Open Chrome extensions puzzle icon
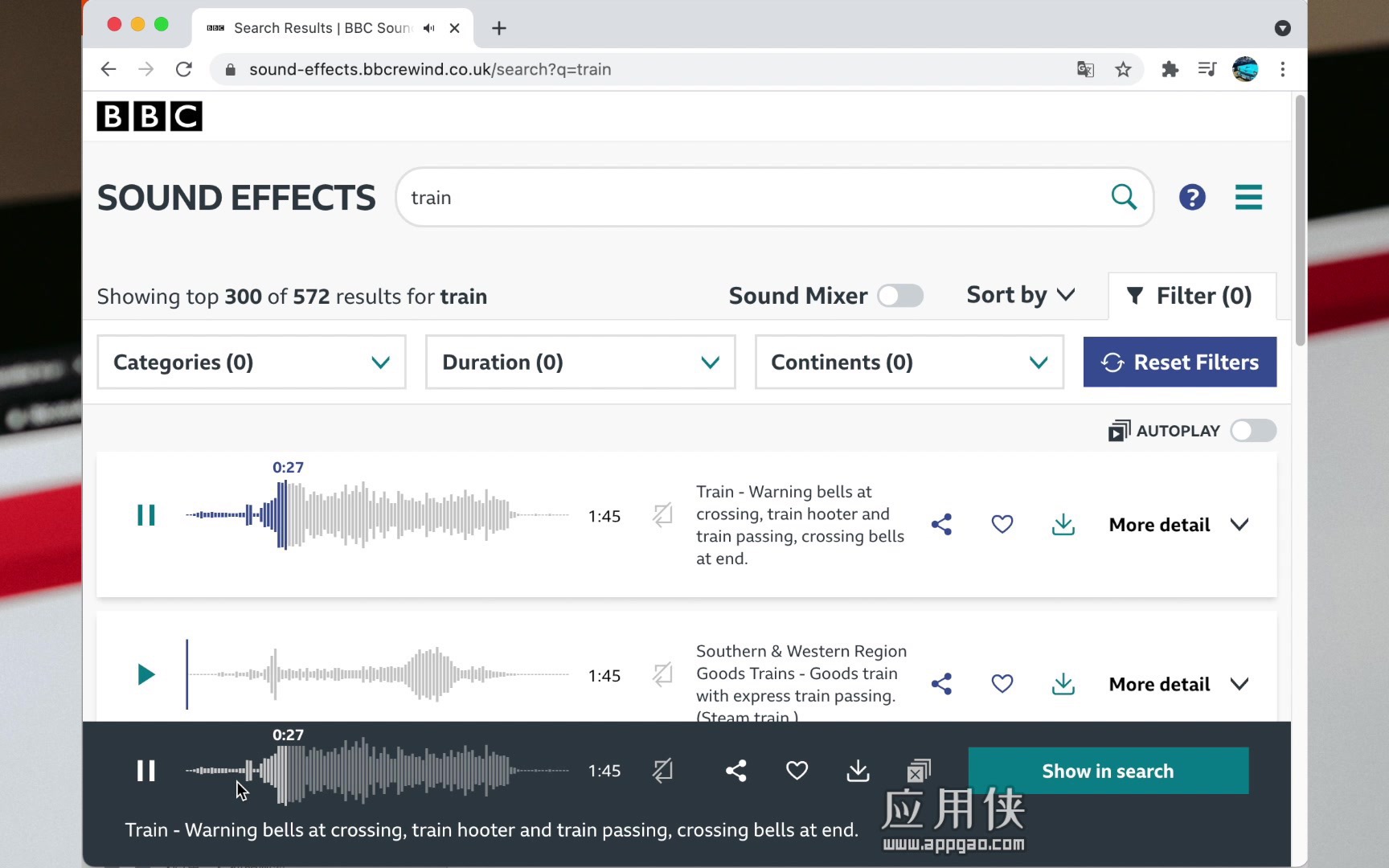Screen dimensions: 1389x868 (x=1170, y=70)
